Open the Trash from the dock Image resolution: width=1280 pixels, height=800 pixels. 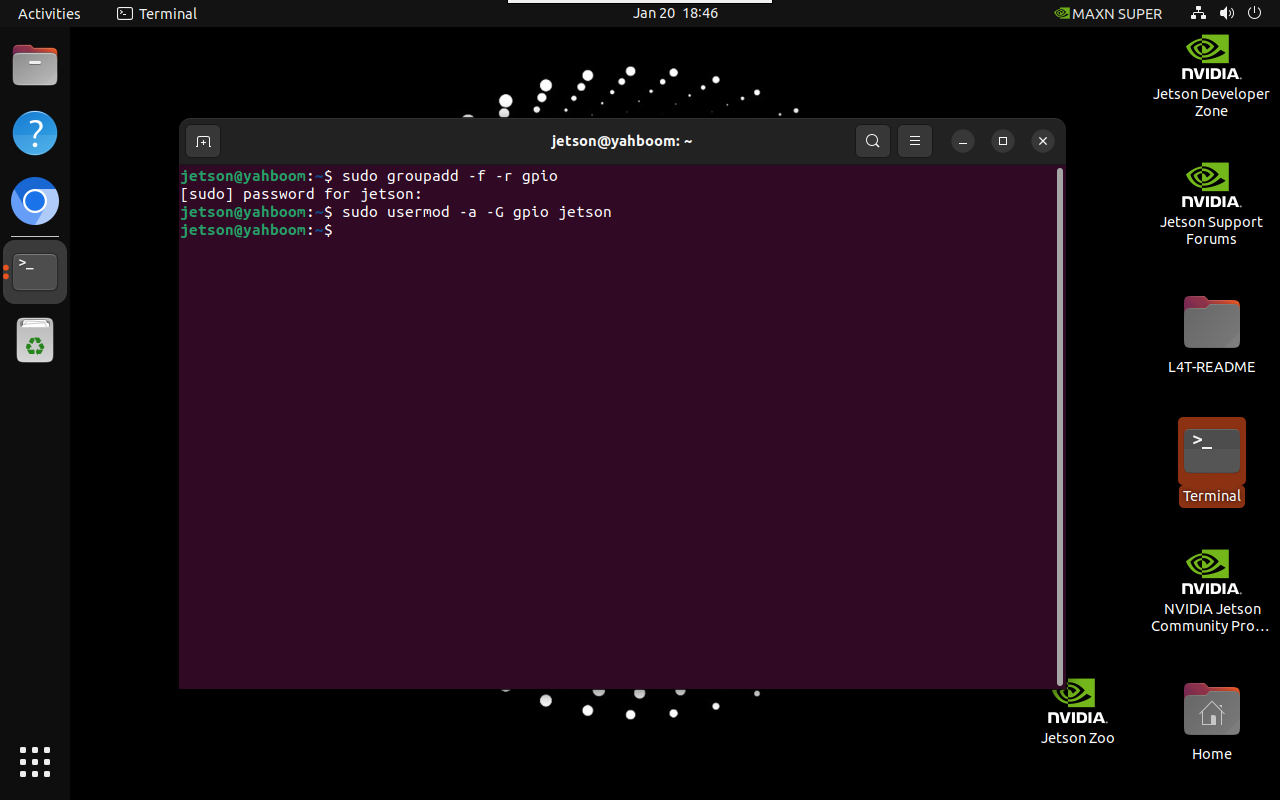tap(35, 340)
